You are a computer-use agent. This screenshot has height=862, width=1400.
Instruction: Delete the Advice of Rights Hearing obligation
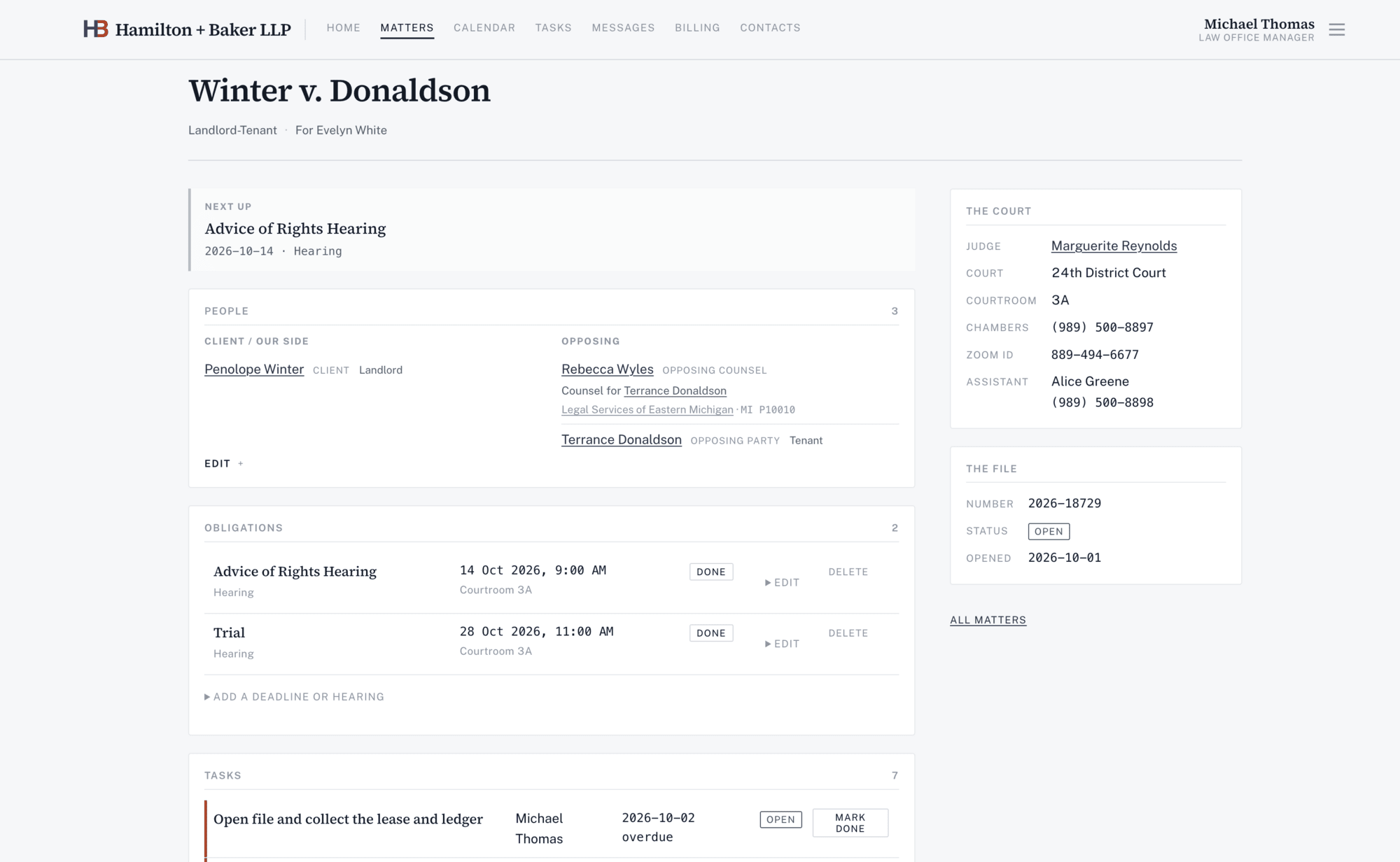848,572
